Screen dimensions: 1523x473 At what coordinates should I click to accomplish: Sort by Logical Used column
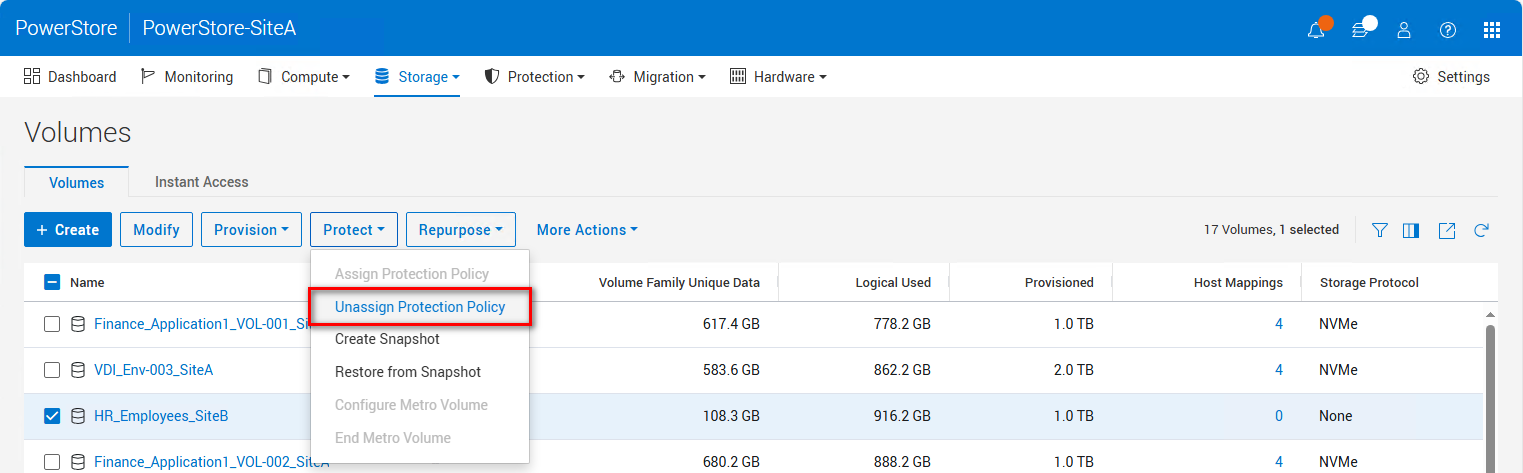pos(893,283)
